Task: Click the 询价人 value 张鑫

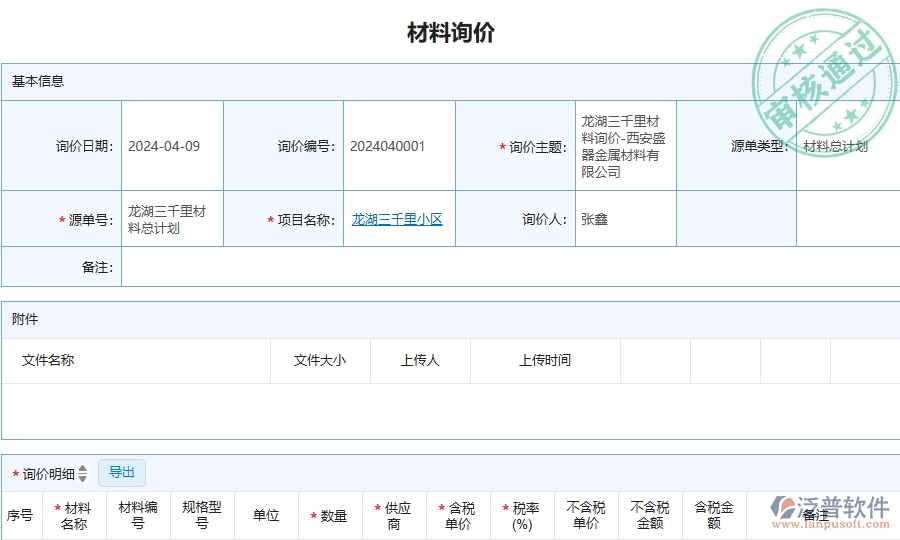Action: (x=594, y=219)
